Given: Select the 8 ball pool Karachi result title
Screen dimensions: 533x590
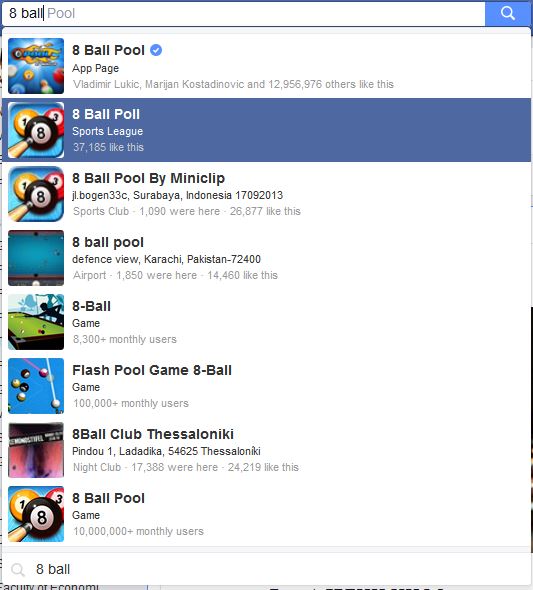Looking at the screenshot, I should pos(108,242).
